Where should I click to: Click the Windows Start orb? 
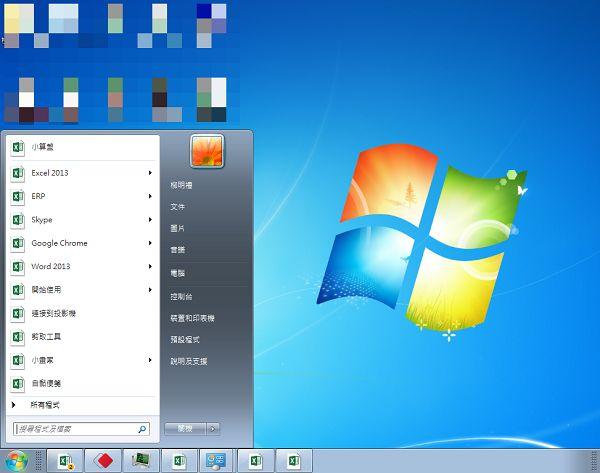point(17,461)
